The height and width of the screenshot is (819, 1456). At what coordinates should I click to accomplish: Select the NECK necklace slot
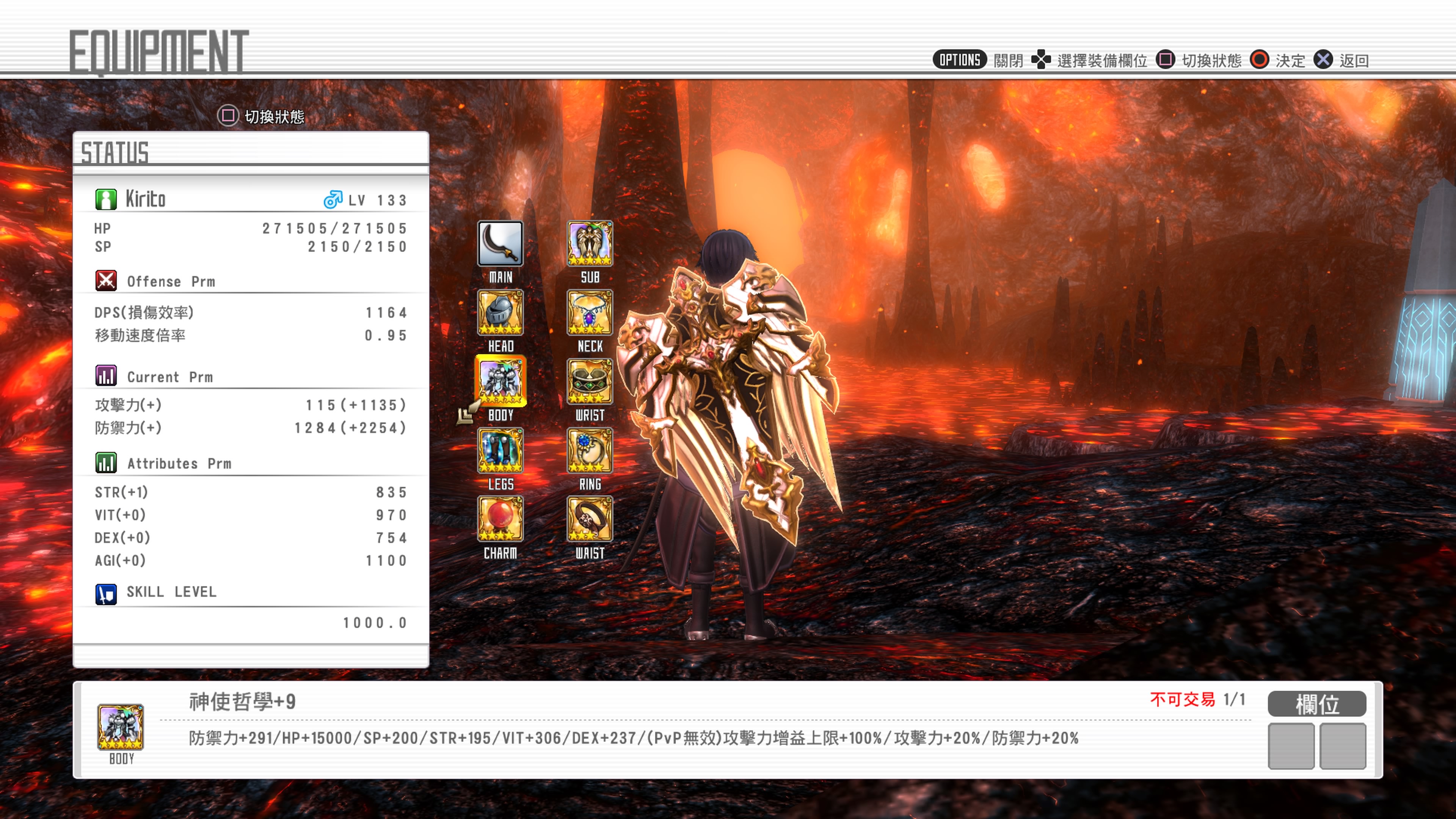point(590,312)
